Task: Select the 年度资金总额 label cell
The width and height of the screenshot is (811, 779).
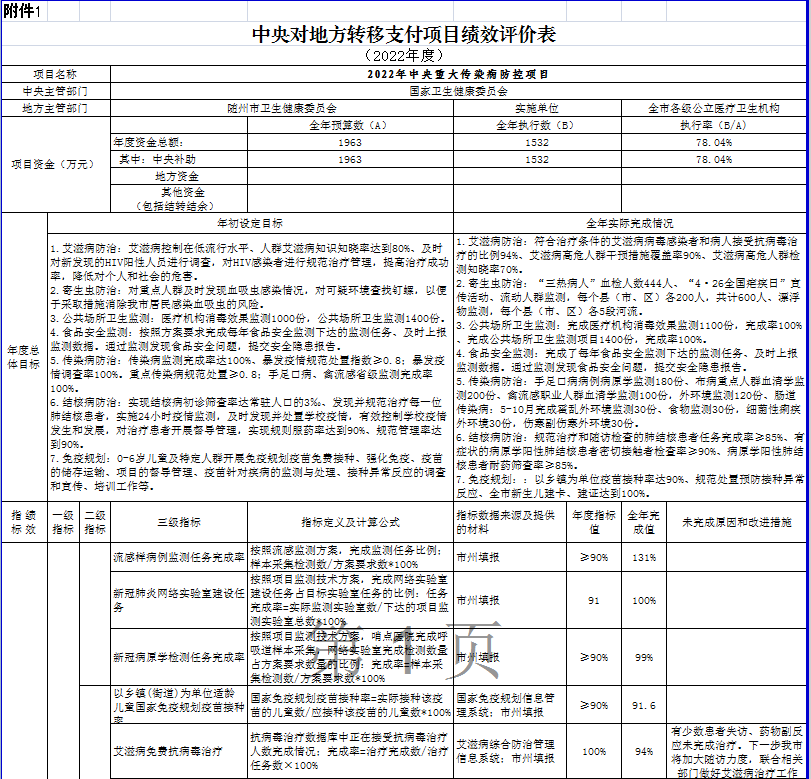Action: pyautogui.click(x=179, y=142)
